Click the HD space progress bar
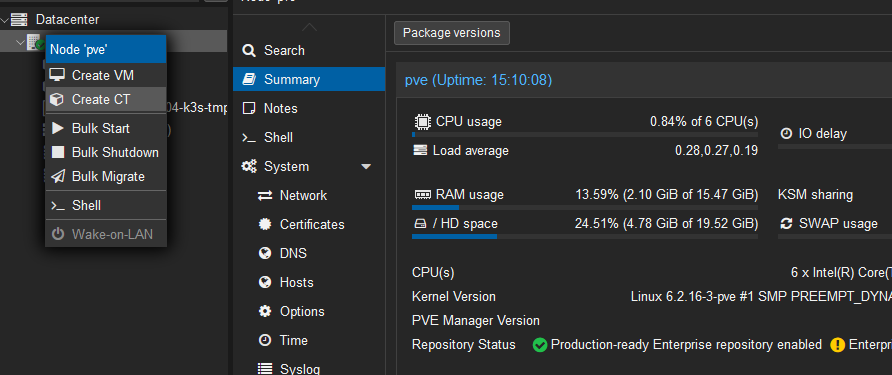 click(585, 236)
